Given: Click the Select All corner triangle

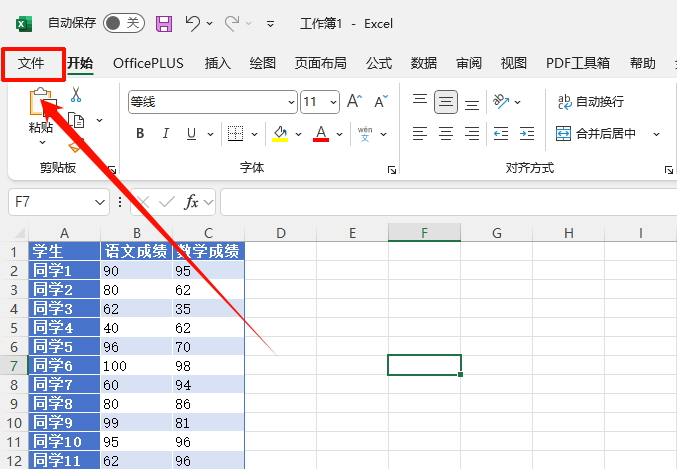Looking at the screenshot, I should coord(19,234).
